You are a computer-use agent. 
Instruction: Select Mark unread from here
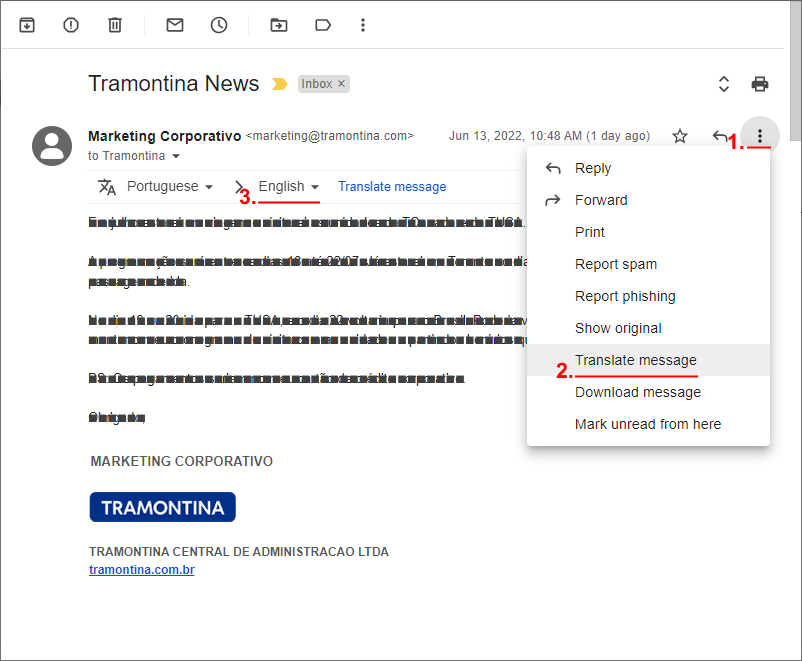[x=648, y=424]
